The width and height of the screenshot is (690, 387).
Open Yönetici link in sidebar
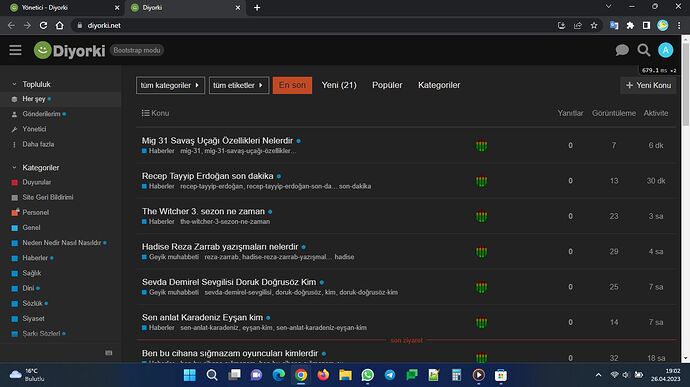[x=34, y=129]
